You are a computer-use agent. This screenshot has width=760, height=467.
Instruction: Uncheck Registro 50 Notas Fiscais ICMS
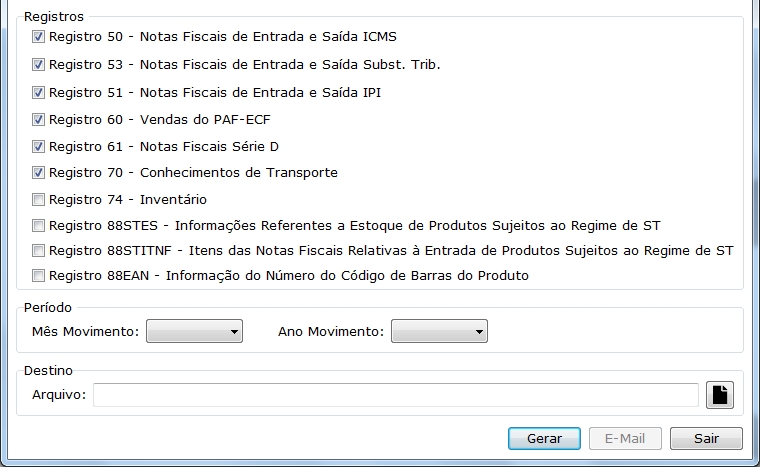(x=39, y=37)
